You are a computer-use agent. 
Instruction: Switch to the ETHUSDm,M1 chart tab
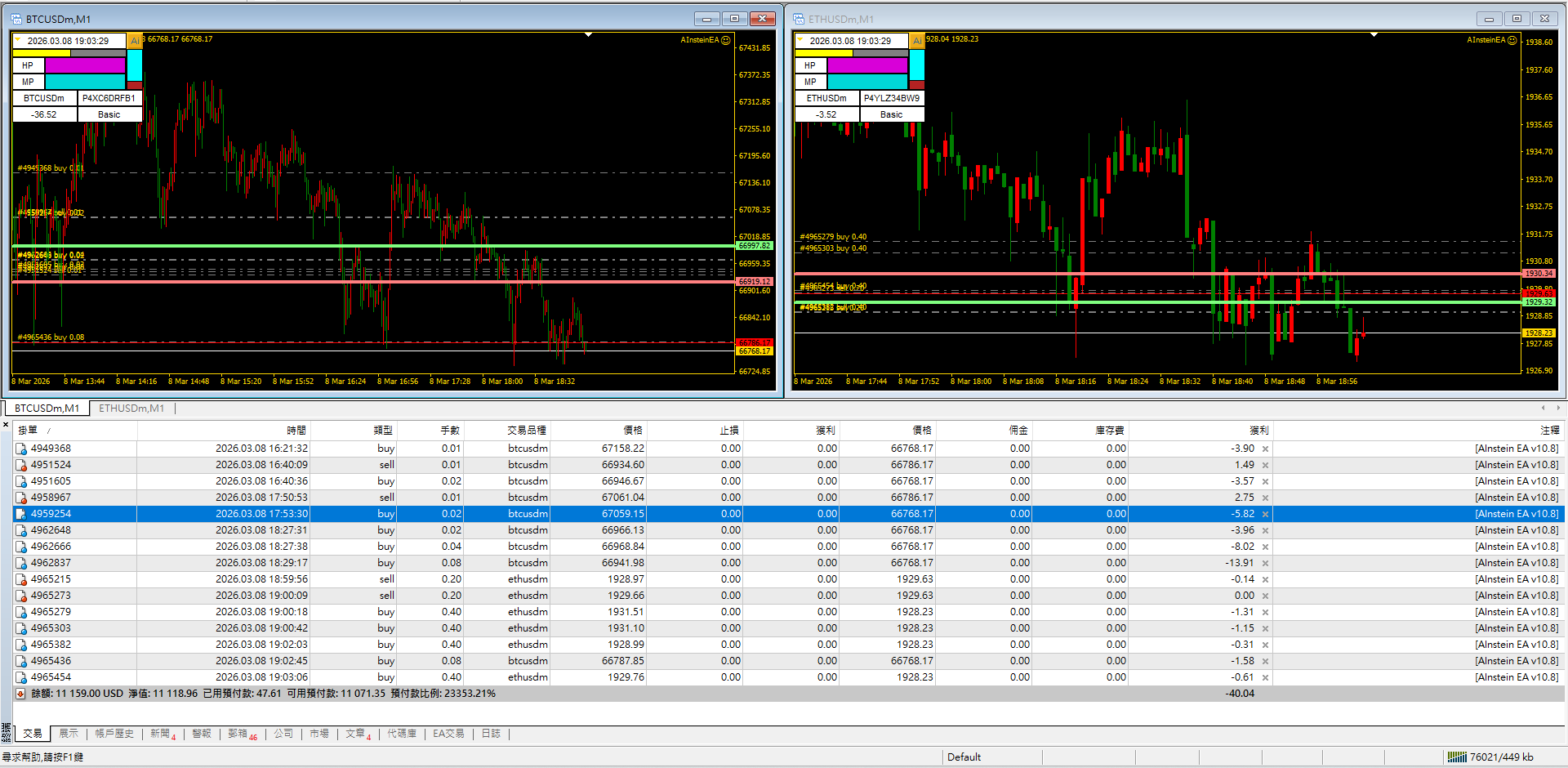(x=131, y=409)
